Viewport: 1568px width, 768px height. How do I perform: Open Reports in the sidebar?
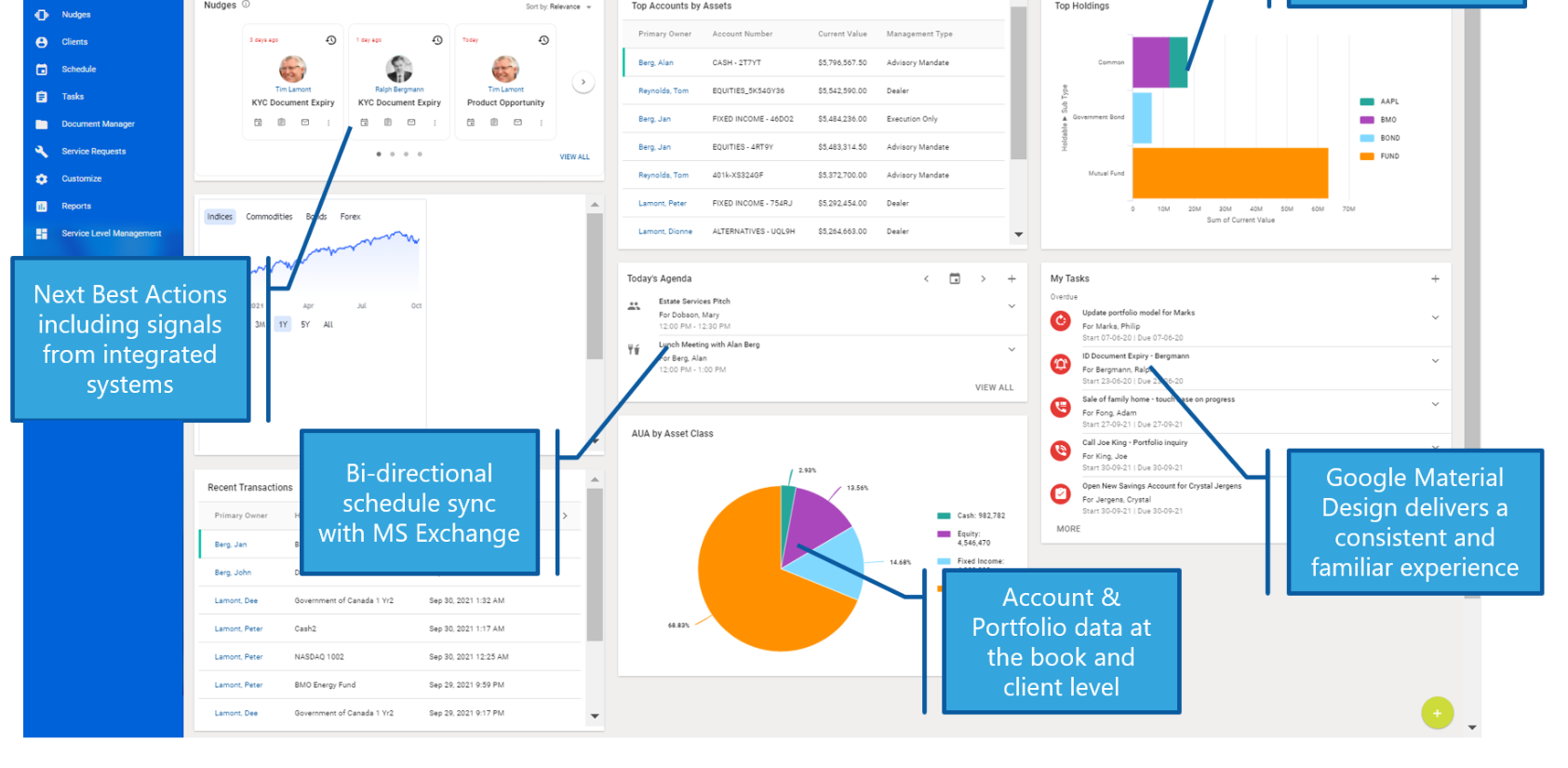coord(75,206)
